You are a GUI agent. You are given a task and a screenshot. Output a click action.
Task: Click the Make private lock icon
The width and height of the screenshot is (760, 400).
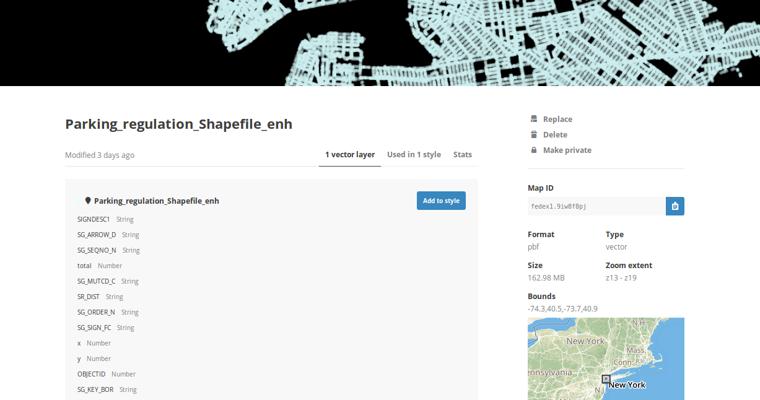tap(534, 150)
